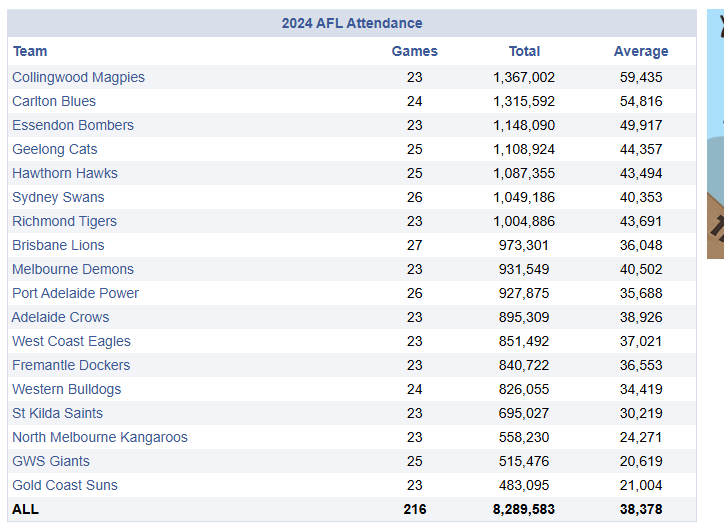This screenshot has height=529, width=724.
Task: Select average attendance 20,619 for GWS Giants
Action: [641, 461]
